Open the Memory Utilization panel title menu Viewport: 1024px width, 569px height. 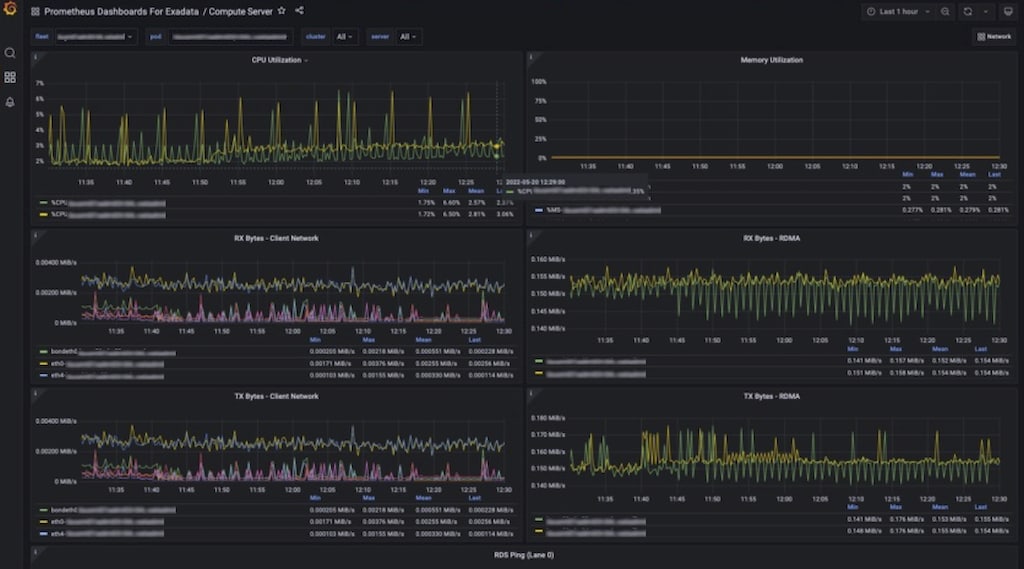coord(771,60)
